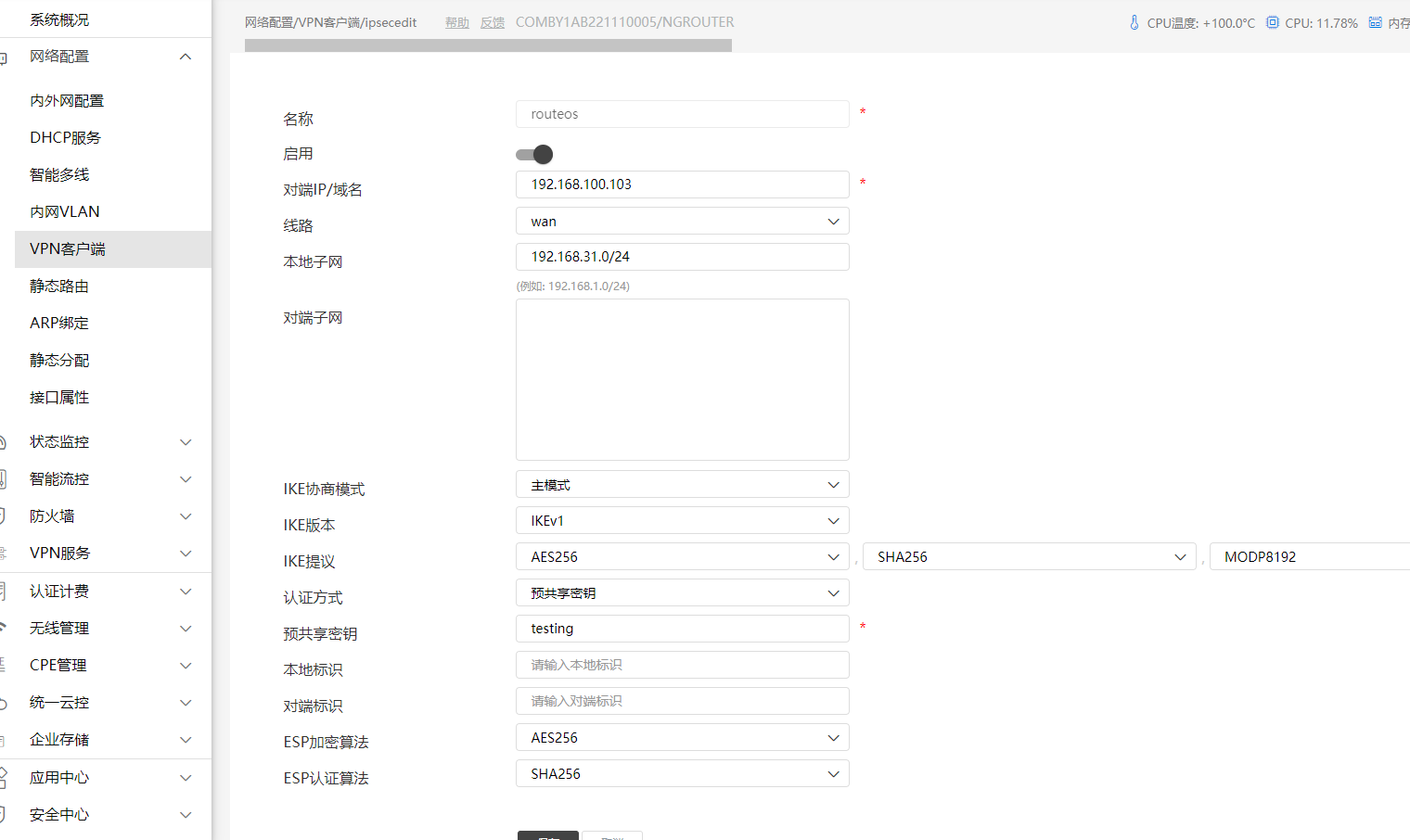
Task: Click the 帮助 help link
Action: tap(456, 22)
